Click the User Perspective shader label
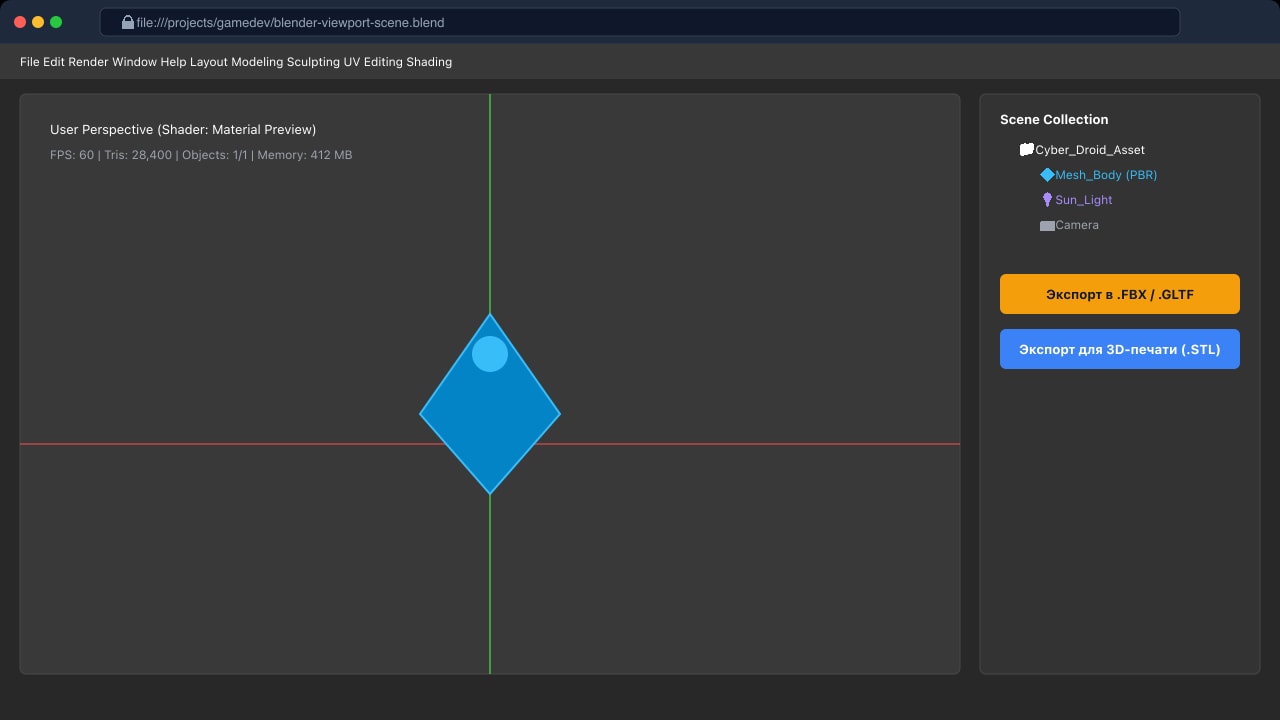Screen dimensions: 1280x720 [183, 130]
